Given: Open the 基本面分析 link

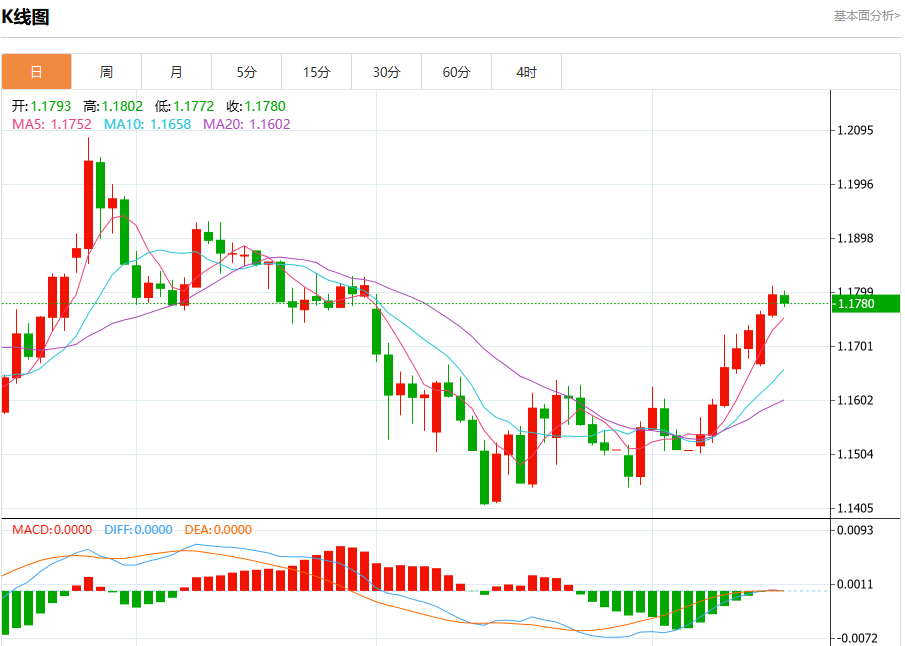Looking at the screenshot, I should pyautogui.click(x=866, y=16).
